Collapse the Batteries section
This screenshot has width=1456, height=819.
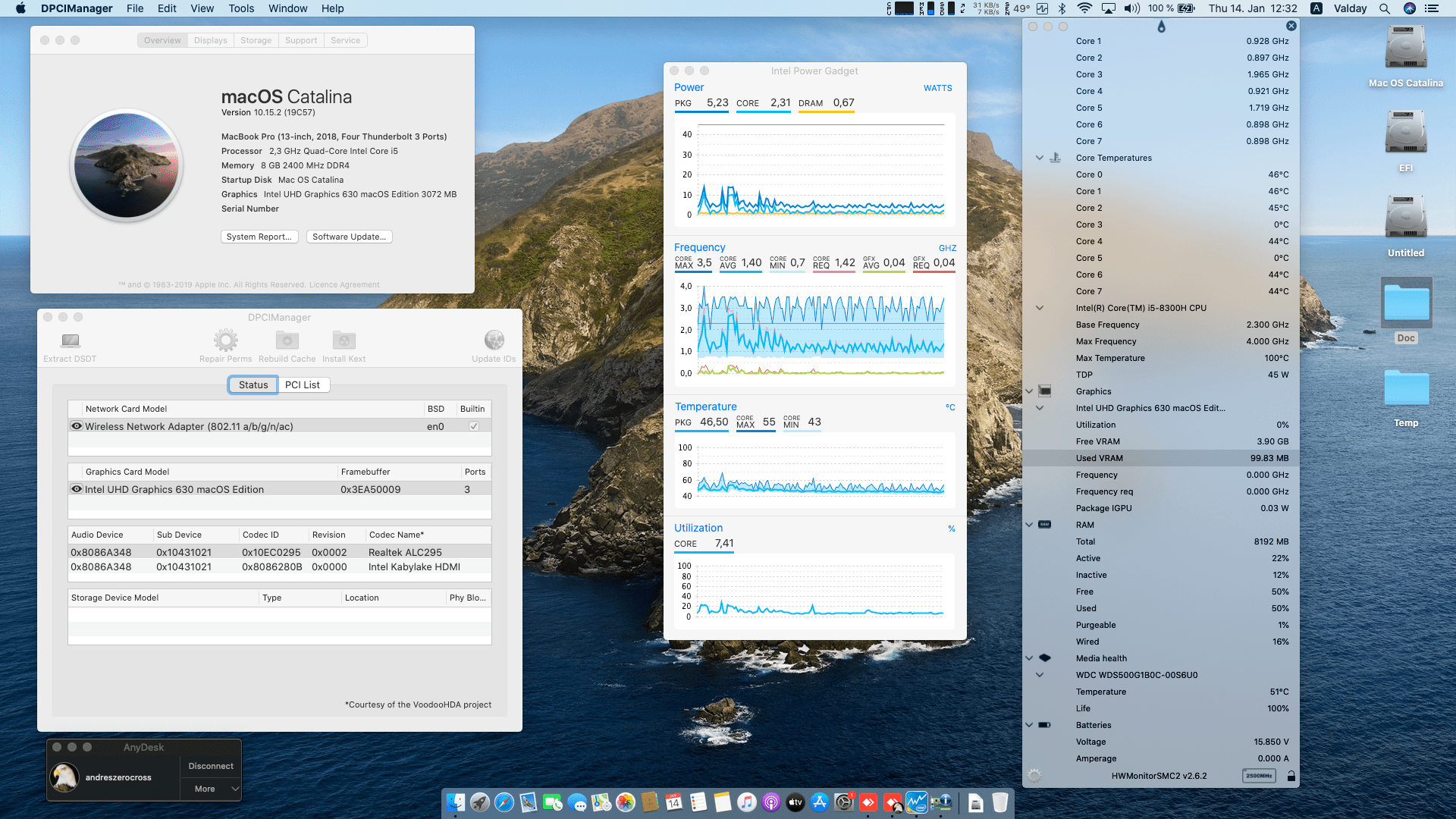[1029, 725]
